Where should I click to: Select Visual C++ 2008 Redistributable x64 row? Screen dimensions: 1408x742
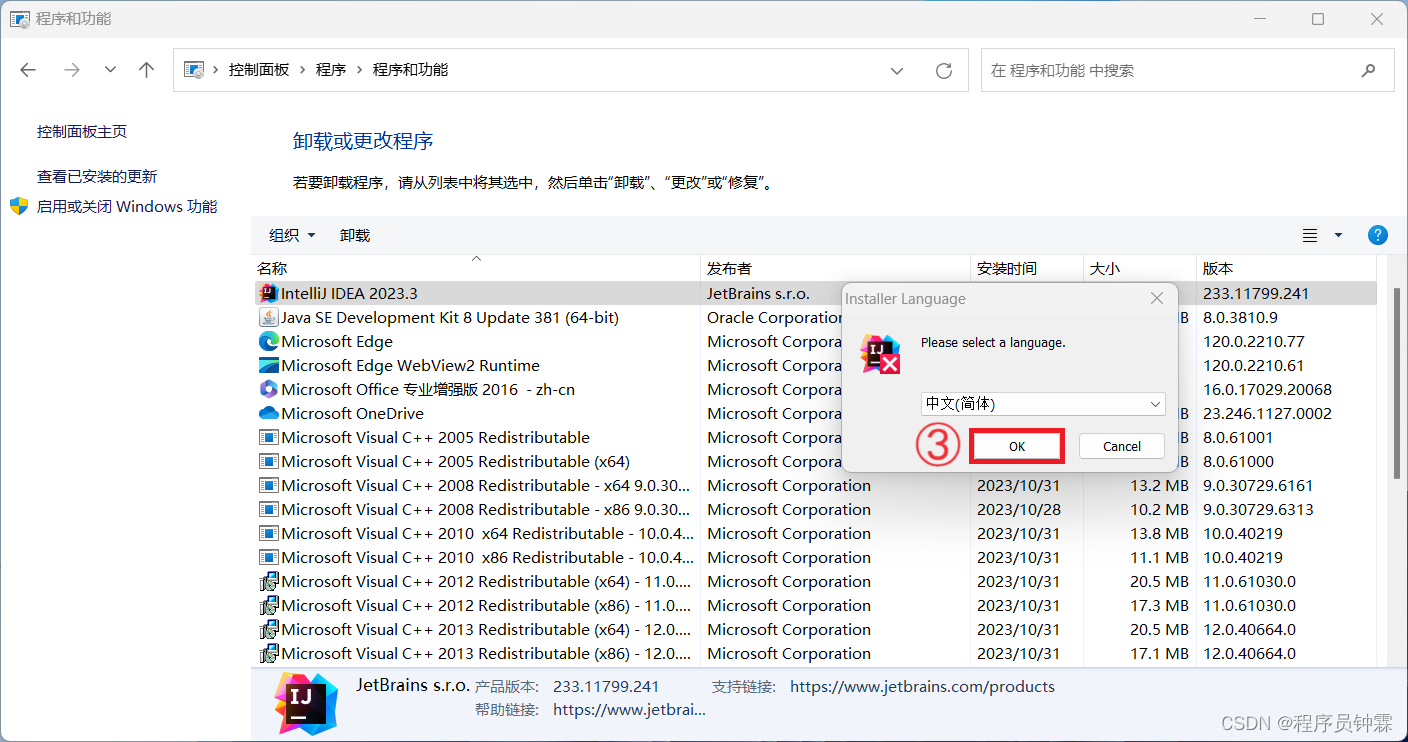pos(814,485)
